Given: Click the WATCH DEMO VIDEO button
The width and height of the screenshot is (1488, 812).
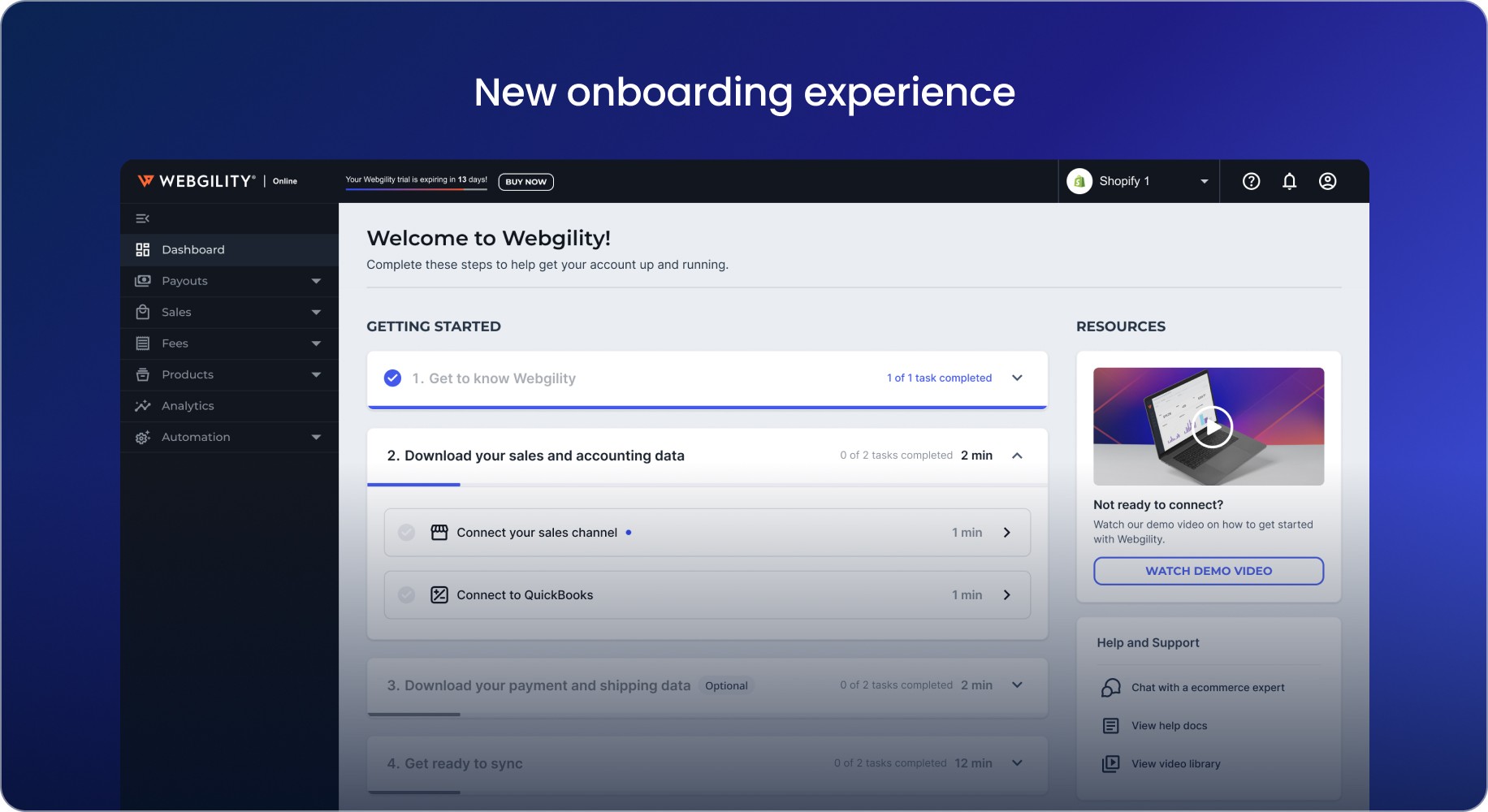Looking at the screenshot, I should [x=1208, y=570].
